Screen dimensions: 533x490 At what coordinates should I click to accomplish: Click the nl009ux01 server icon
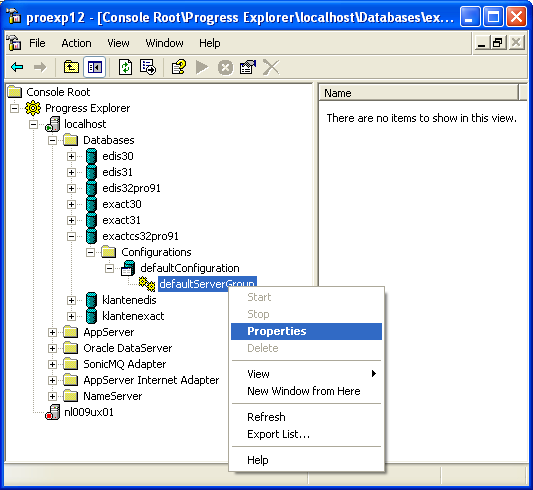[x=52, y=412]
